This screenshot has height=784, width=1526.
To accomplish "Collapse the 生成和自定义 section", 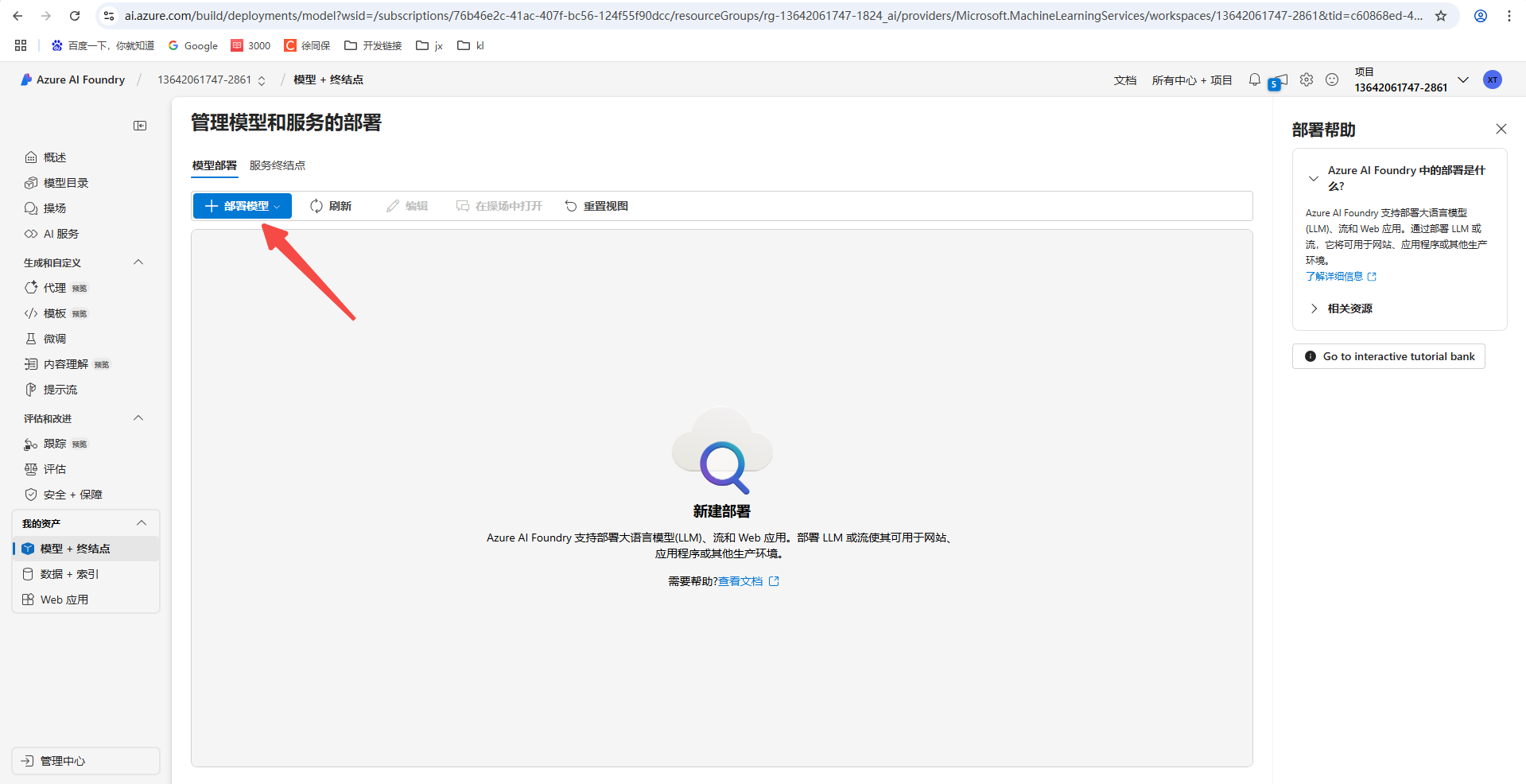I will click(138, 262).
